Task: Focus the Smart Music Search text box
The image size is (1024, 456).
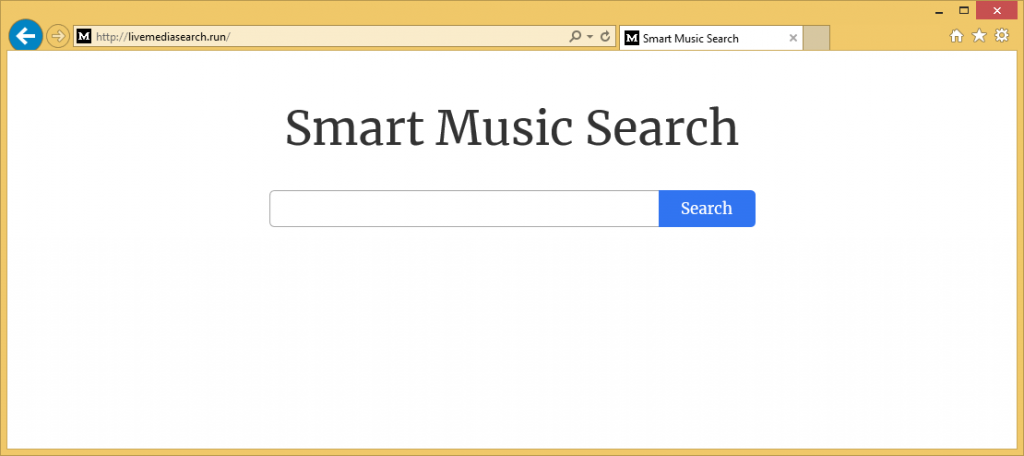Action: pos(464,209)
